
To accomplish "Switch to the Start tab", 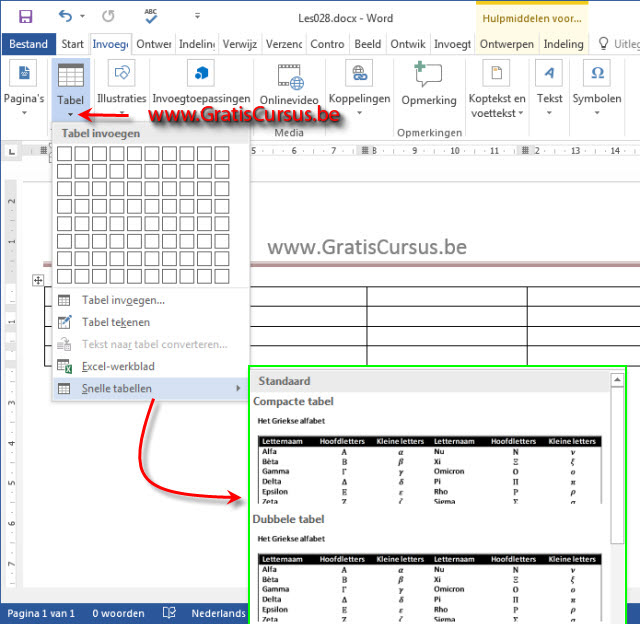I will tap(72, 44).
